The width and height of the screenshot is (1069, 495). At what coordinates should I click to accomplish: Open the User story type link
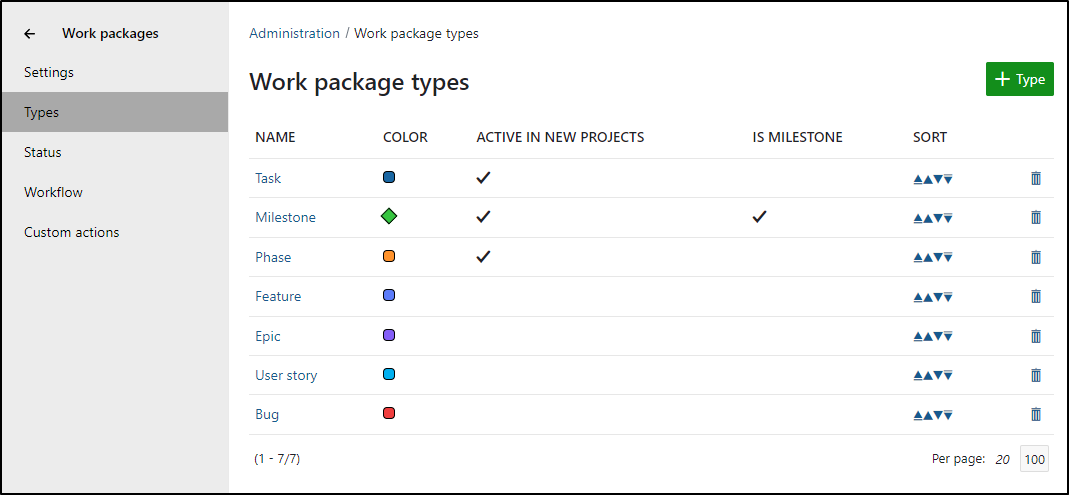point(286,376)
